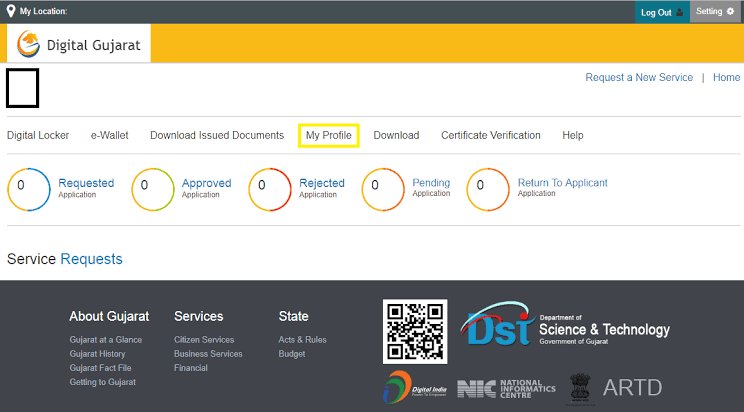Open the e-Wallet menu item
This screenshot has width=744, height=412.
coord(110,135)
